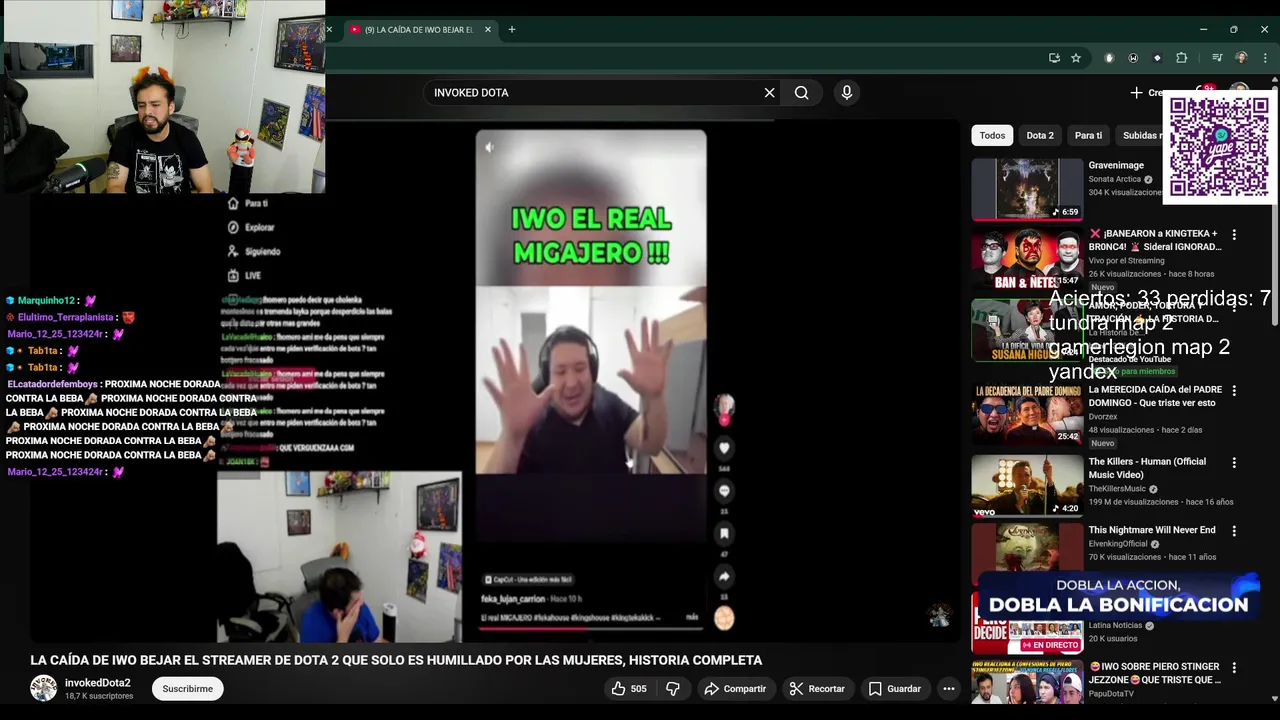The height and width of the screenshot is (720, 1280).
Task: Open options menu for BANEARON a KINGTEKA video
Action: (x=1234, y=235)
